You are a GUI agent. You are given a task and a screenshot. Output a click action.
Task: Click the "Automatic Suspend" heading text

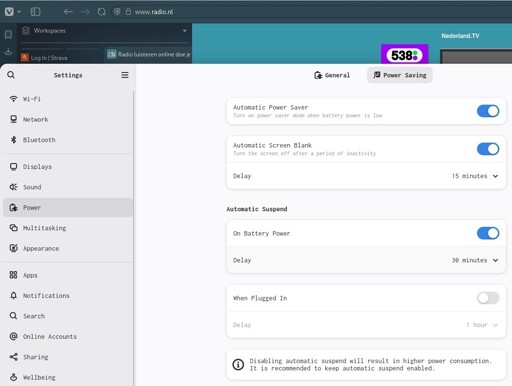point(257,209)
